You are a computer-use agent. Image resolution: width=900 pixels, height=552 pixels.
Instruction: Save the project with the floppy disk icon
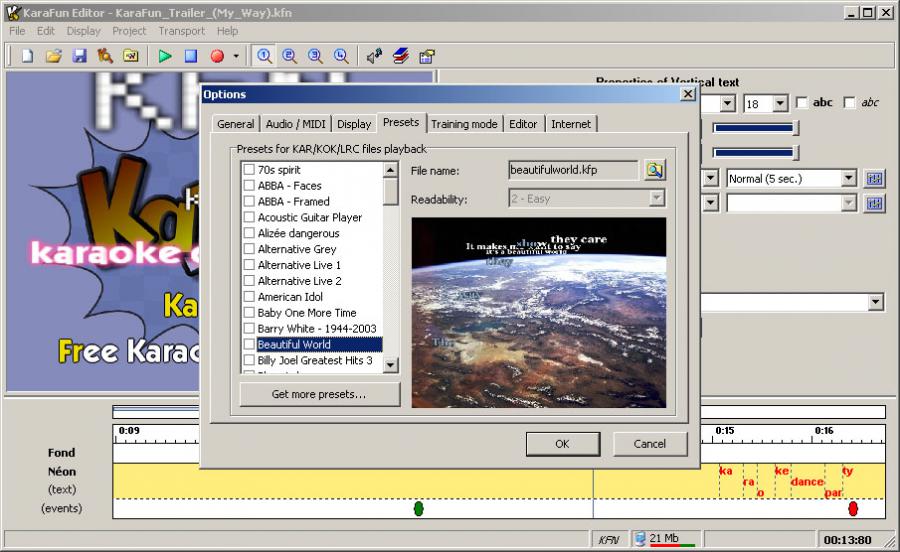(79, 56)
